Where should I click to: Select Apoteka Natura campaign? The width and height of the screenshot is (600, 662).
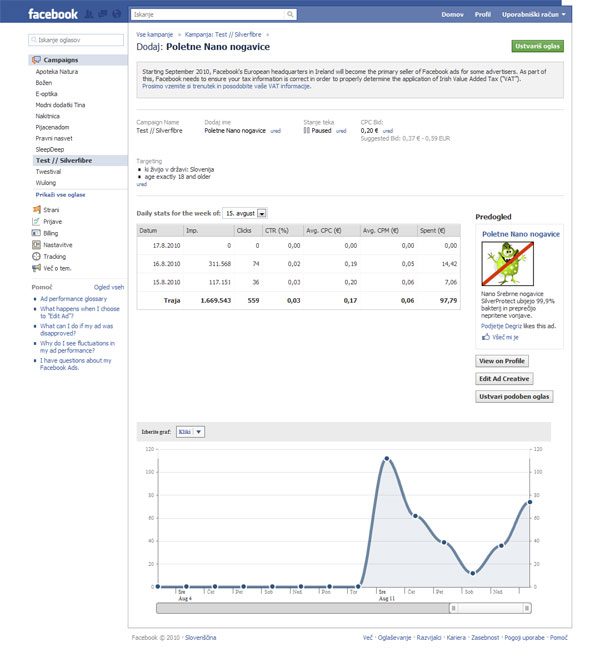[57, 72]
